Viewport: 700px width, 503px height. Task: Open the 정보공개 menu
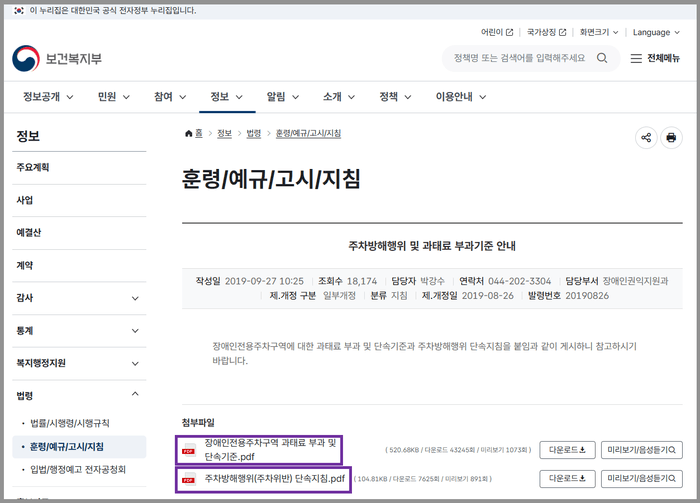51,97
